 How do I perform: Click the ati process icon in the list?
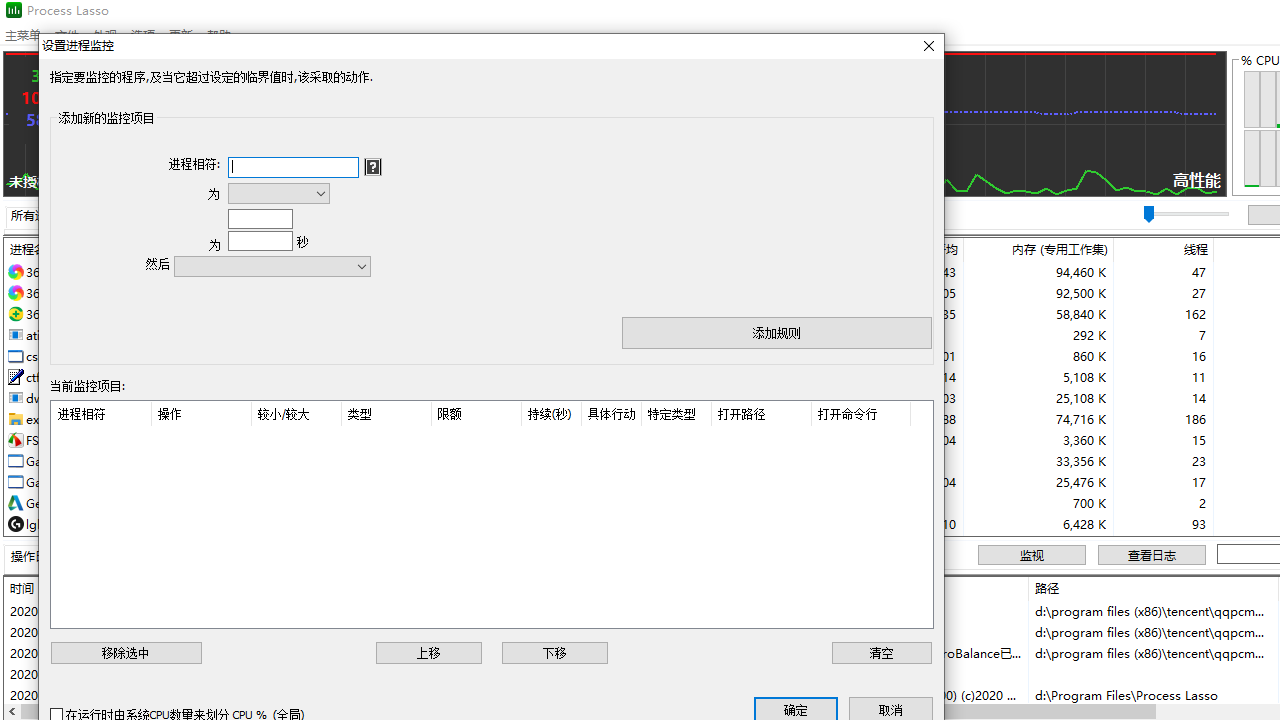16,335
